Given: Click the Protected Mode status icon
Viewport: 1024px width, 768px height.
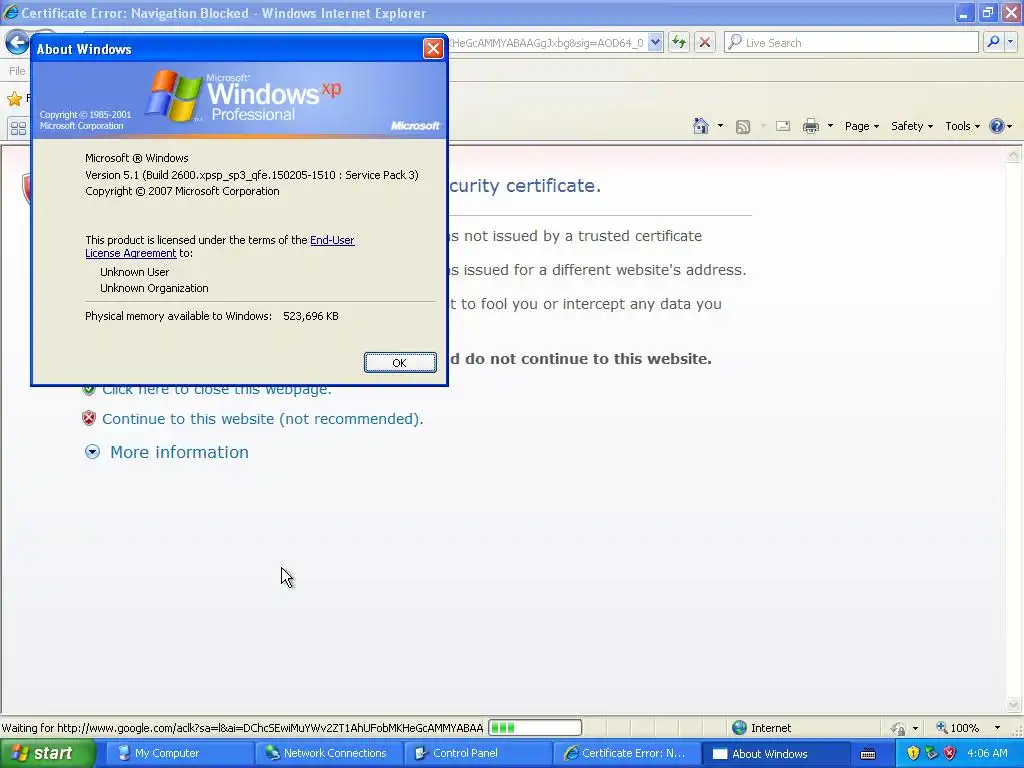Looking at the screenshot, I should pos(900,728).
